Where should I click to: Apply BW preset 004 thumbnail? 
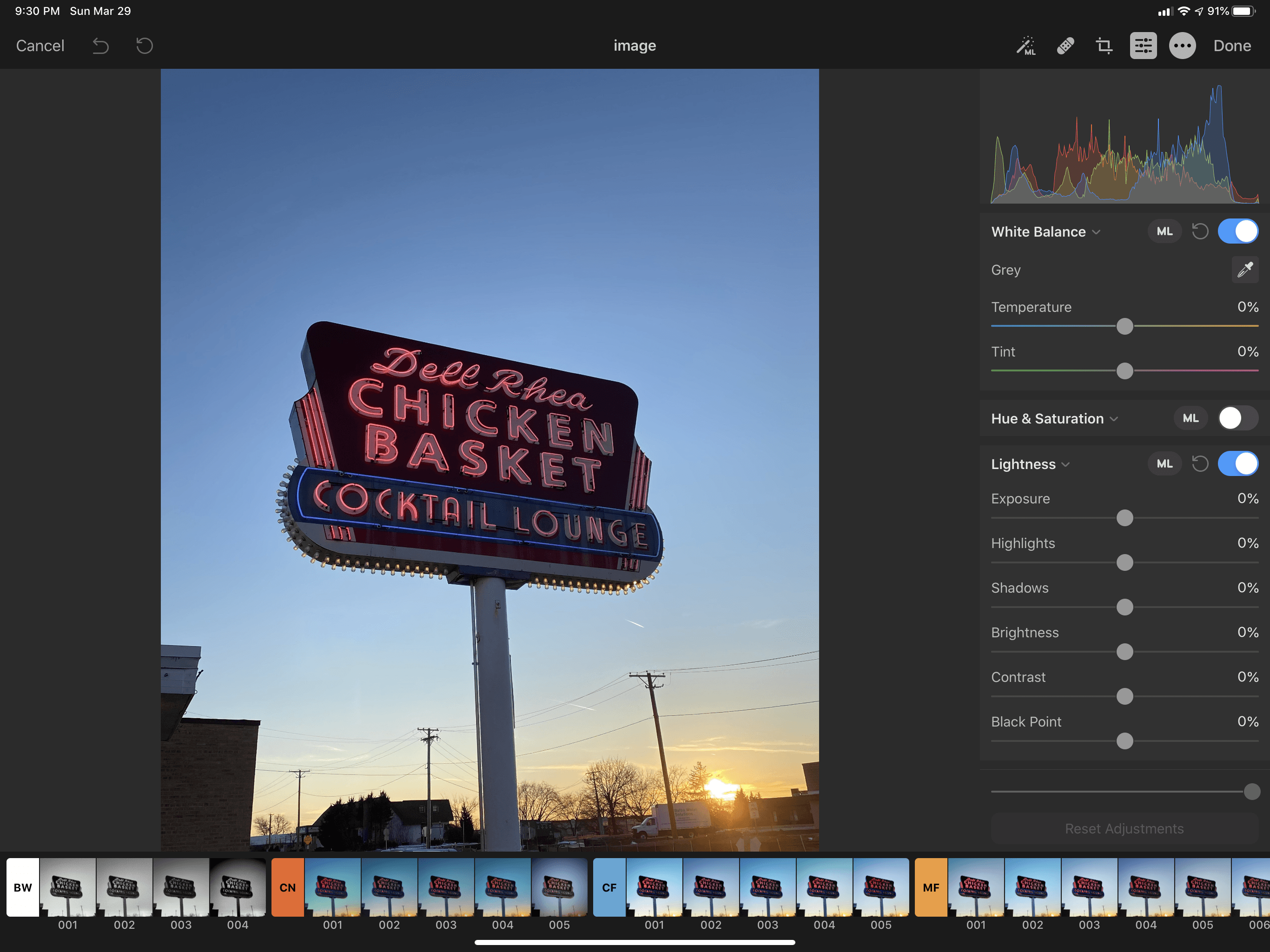click(238, 888)
